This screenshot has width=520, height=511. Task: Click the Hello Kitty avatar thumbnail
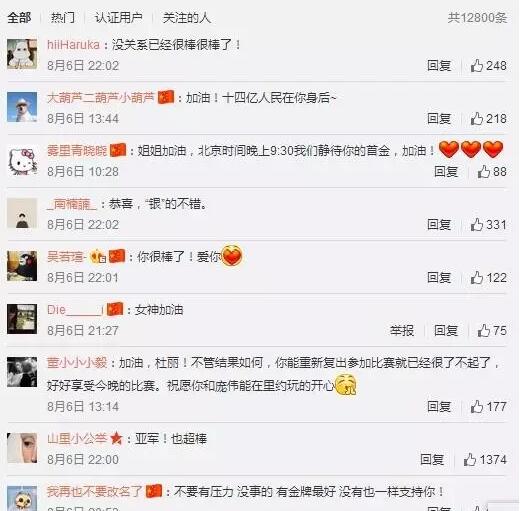click(x=22, y=160)
